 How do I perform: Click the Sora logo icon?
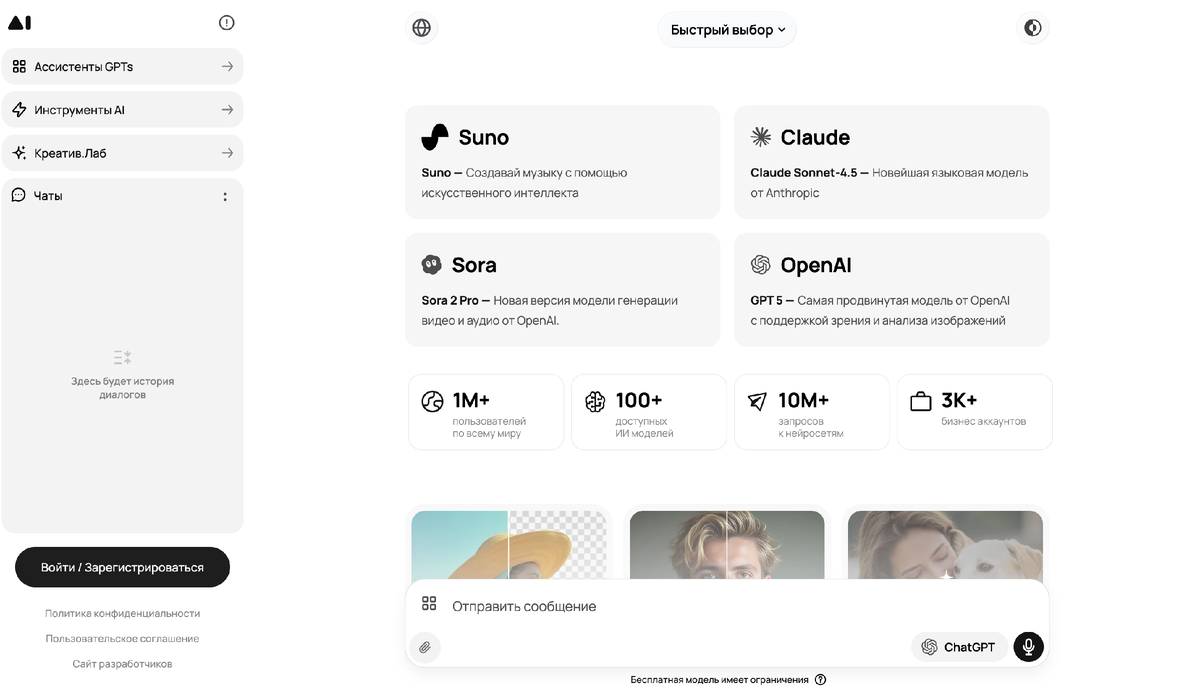coord(432,264)
